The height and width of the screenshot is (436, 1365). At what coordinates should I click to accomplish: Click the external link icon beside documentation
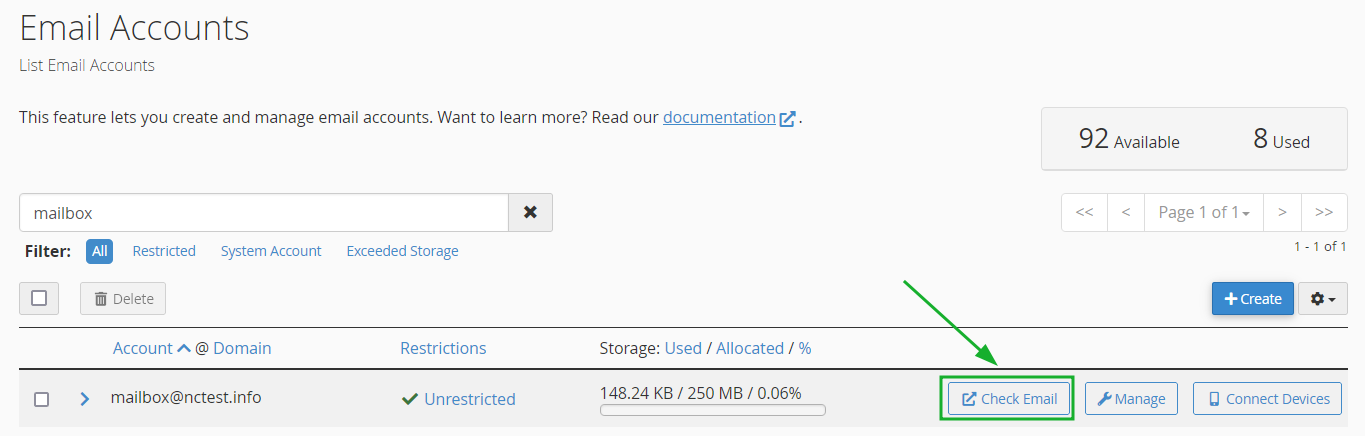[x=788, y=118]
